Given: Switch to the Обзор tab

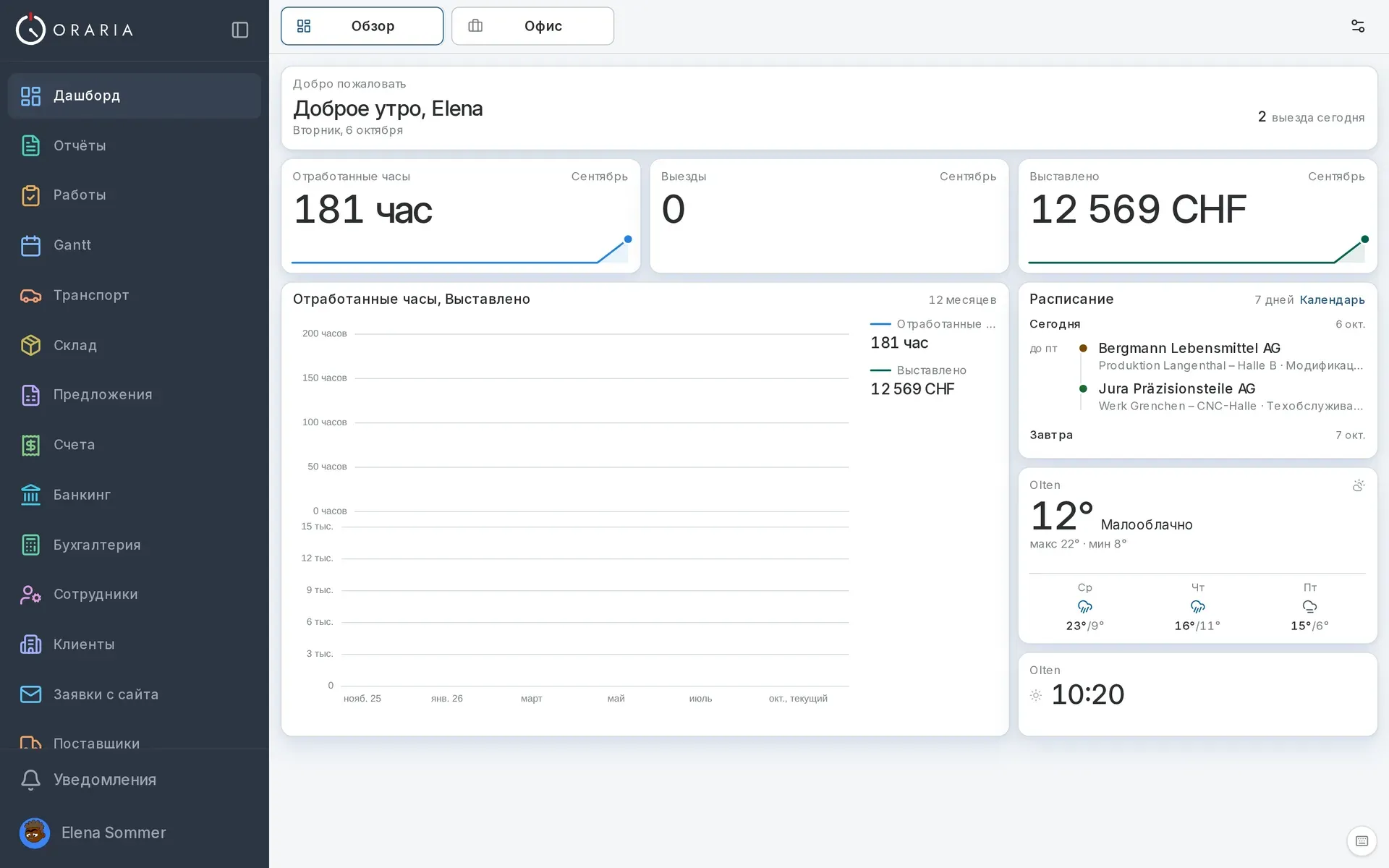Looking at the screenshot, I should [x=362, y=26].
